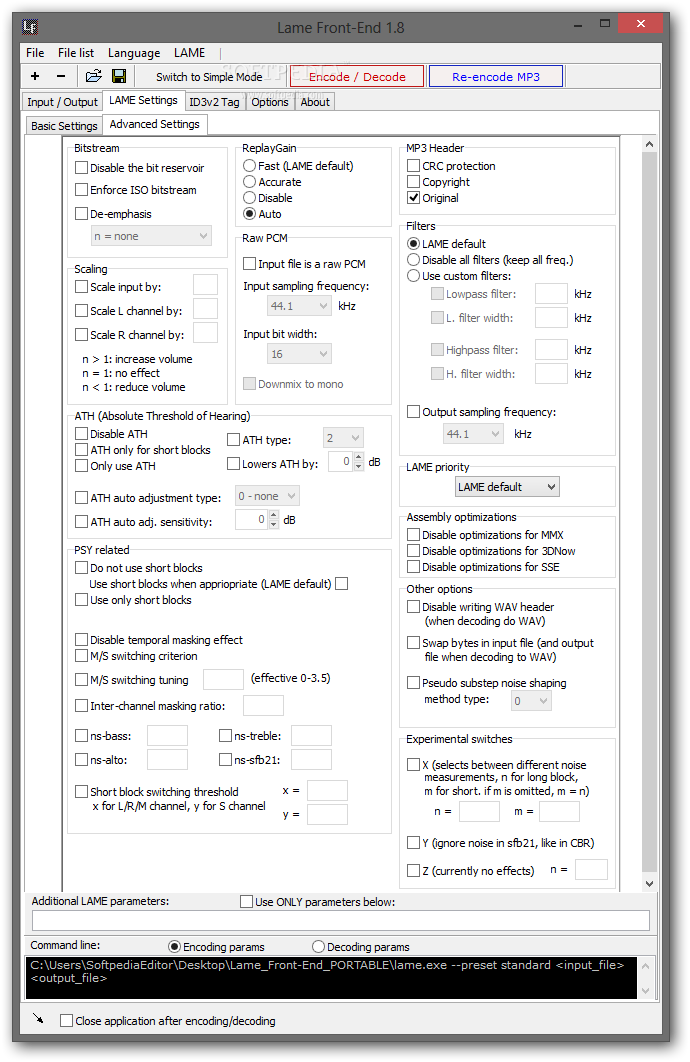Open Input sampling frequency 44.1 dropdown
This screenshot has height=1062, width=690.
pyautogui.click(x=299, y=306)
